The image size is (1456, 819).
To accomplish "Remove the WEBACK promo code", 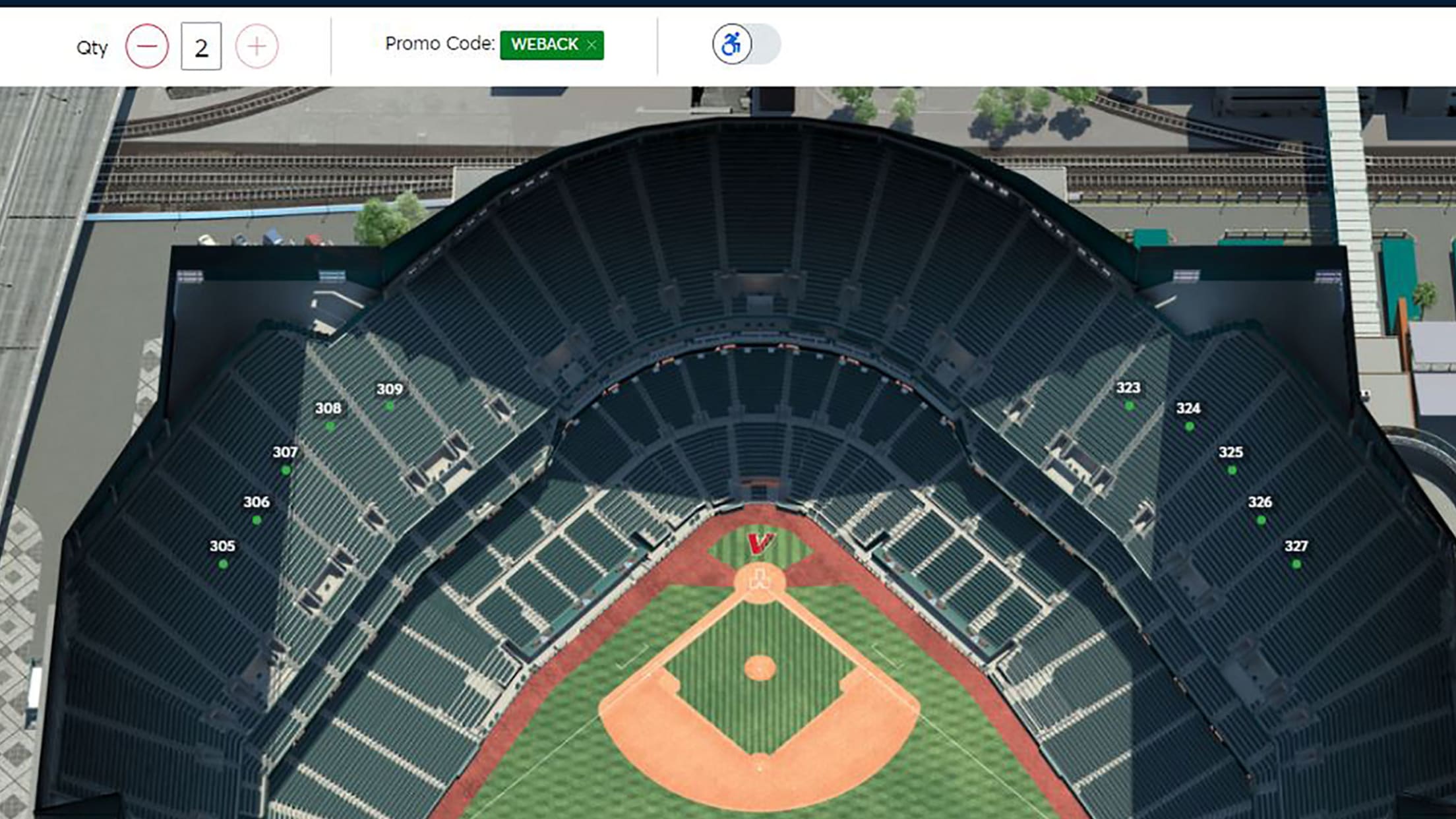I will (x=591, y=45).
